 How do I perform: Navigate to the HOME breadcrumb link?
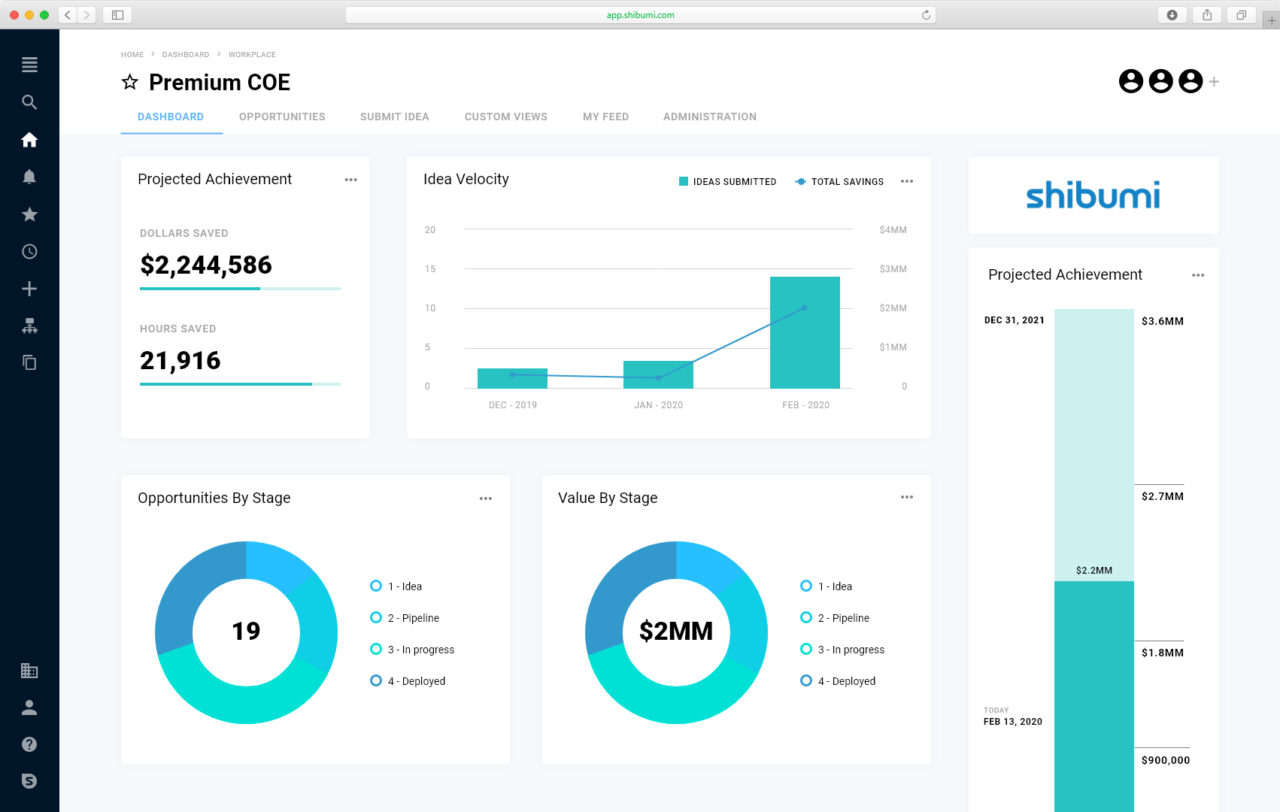(x=131, y=54)
